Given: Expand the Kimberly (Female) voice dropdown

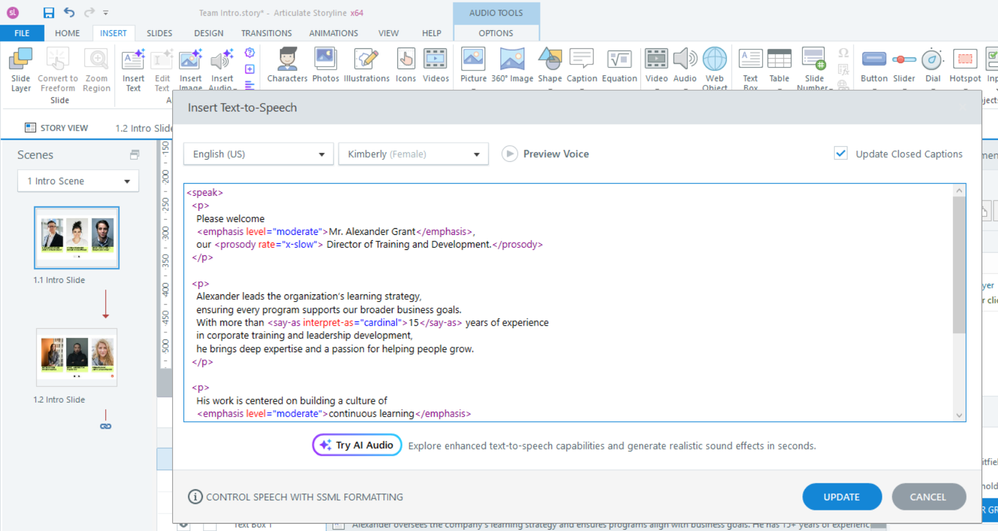Looking at the screenshot, I should coord(412,154).
